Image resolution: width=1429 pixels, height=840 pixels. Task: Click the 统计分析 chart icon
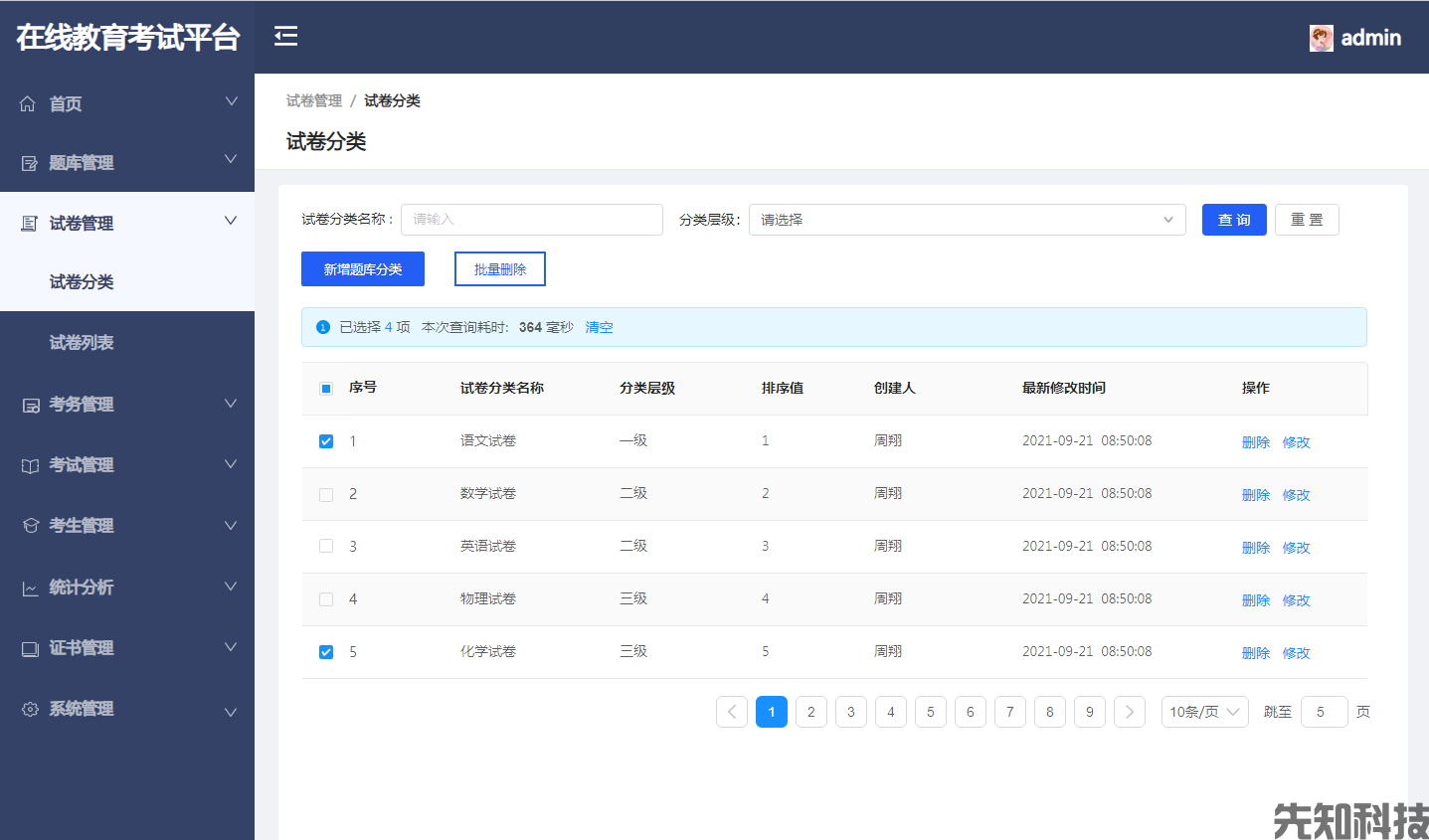pyautogui.click(x=31, y=588)
